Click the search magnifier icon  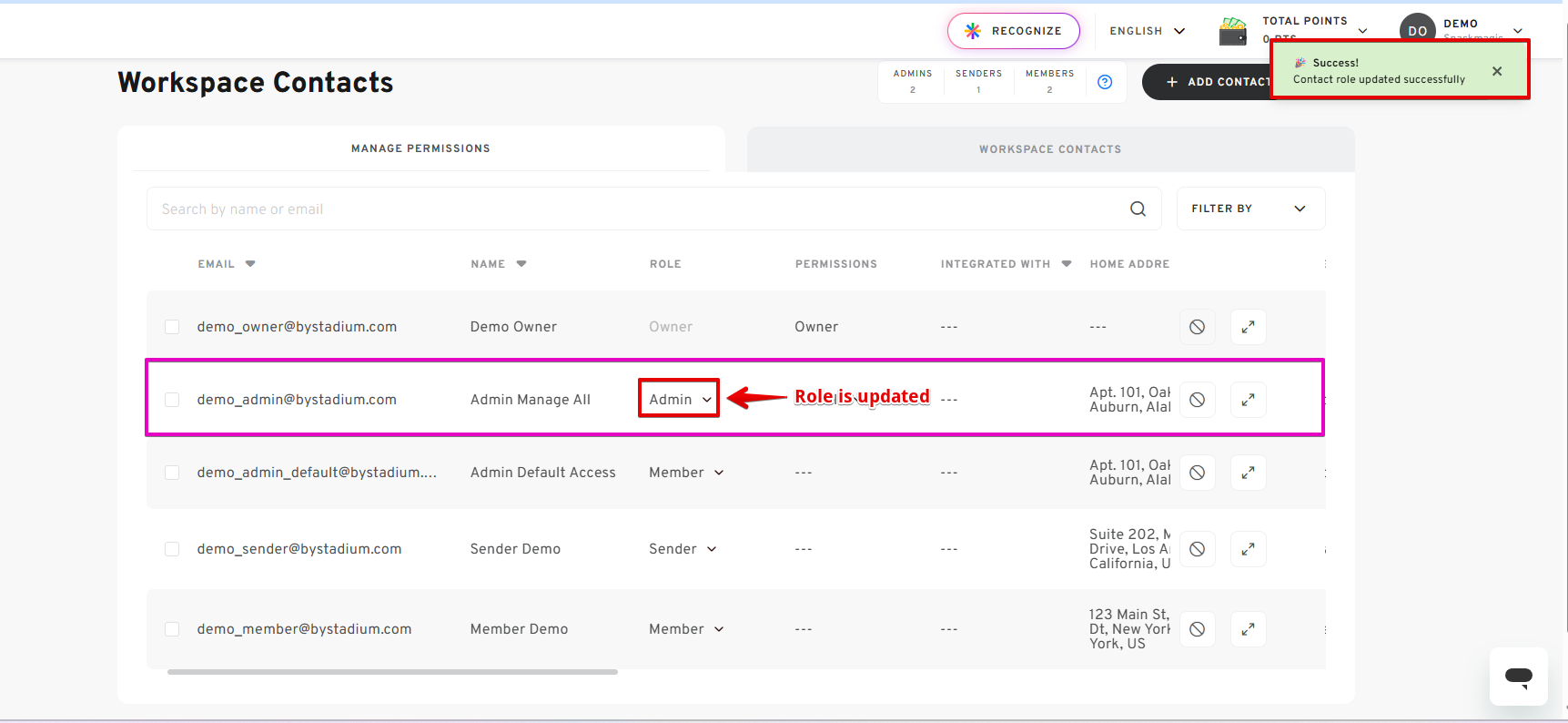point(1138,209)
